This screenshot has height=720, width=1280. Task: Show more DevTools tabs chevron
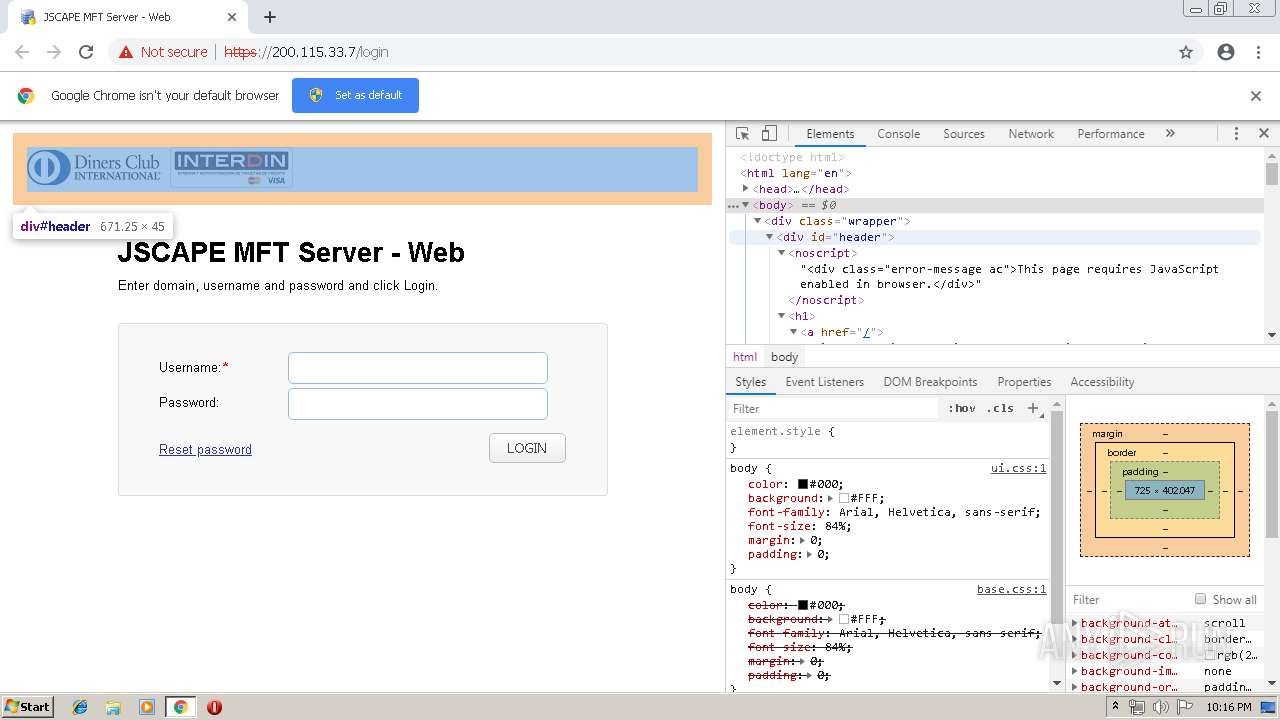click(1170, 133)
